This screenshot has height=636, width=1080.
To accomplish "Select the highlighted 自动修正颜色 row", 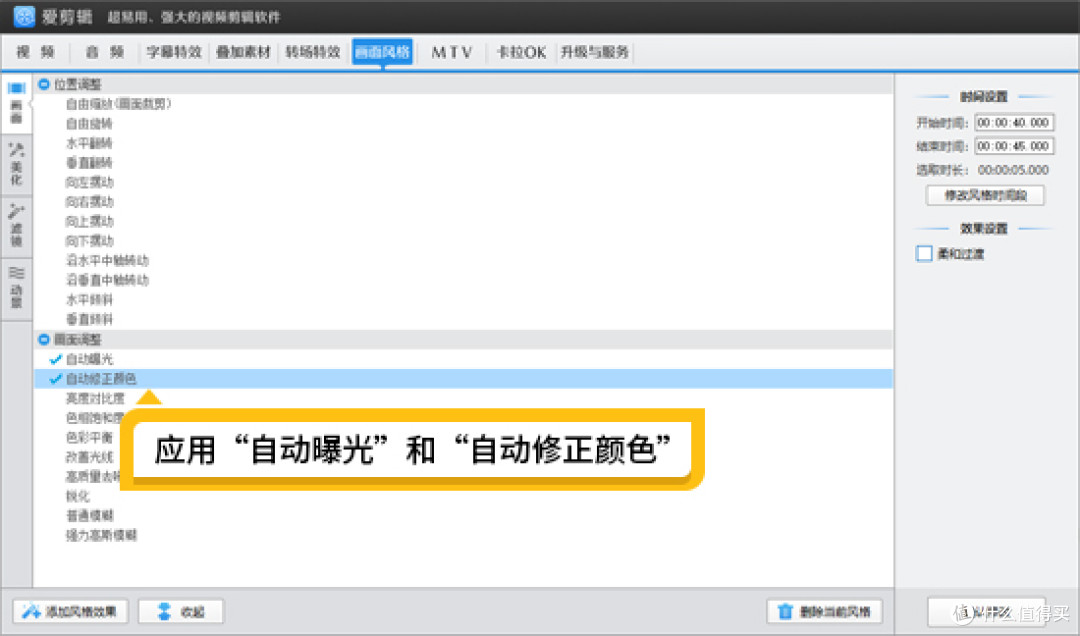I will [464, 378].
